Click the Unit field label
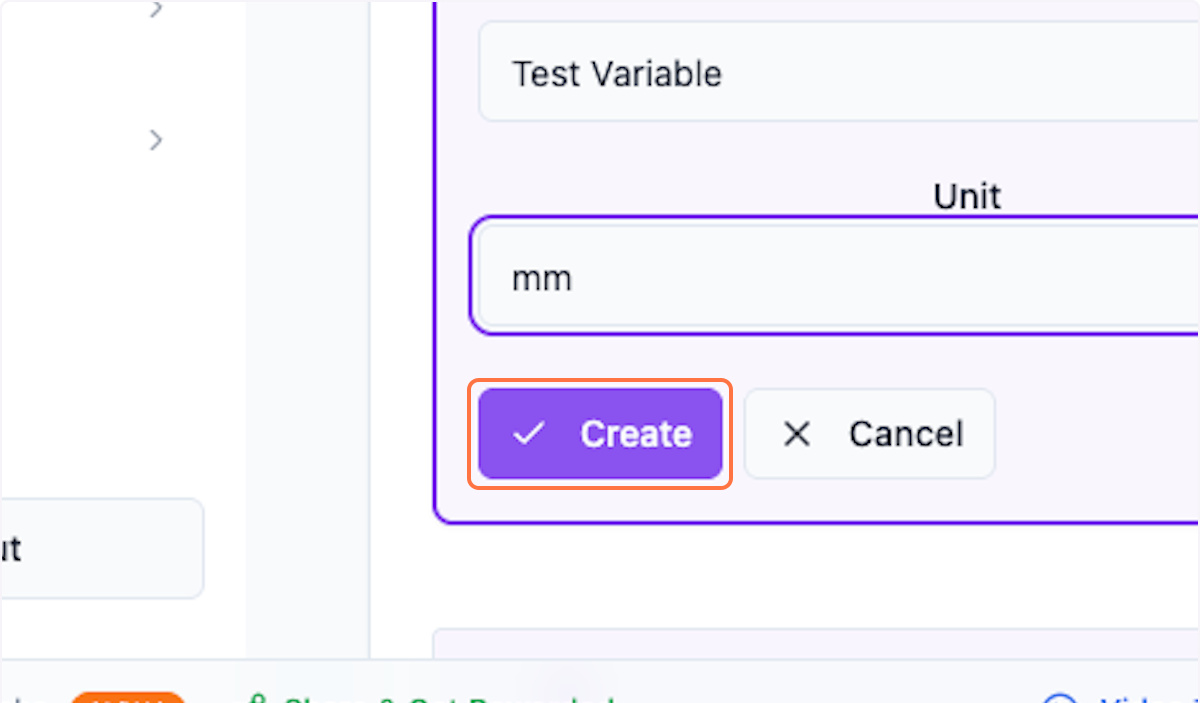This screenshot has width=1200, height=703. [965, 196]
